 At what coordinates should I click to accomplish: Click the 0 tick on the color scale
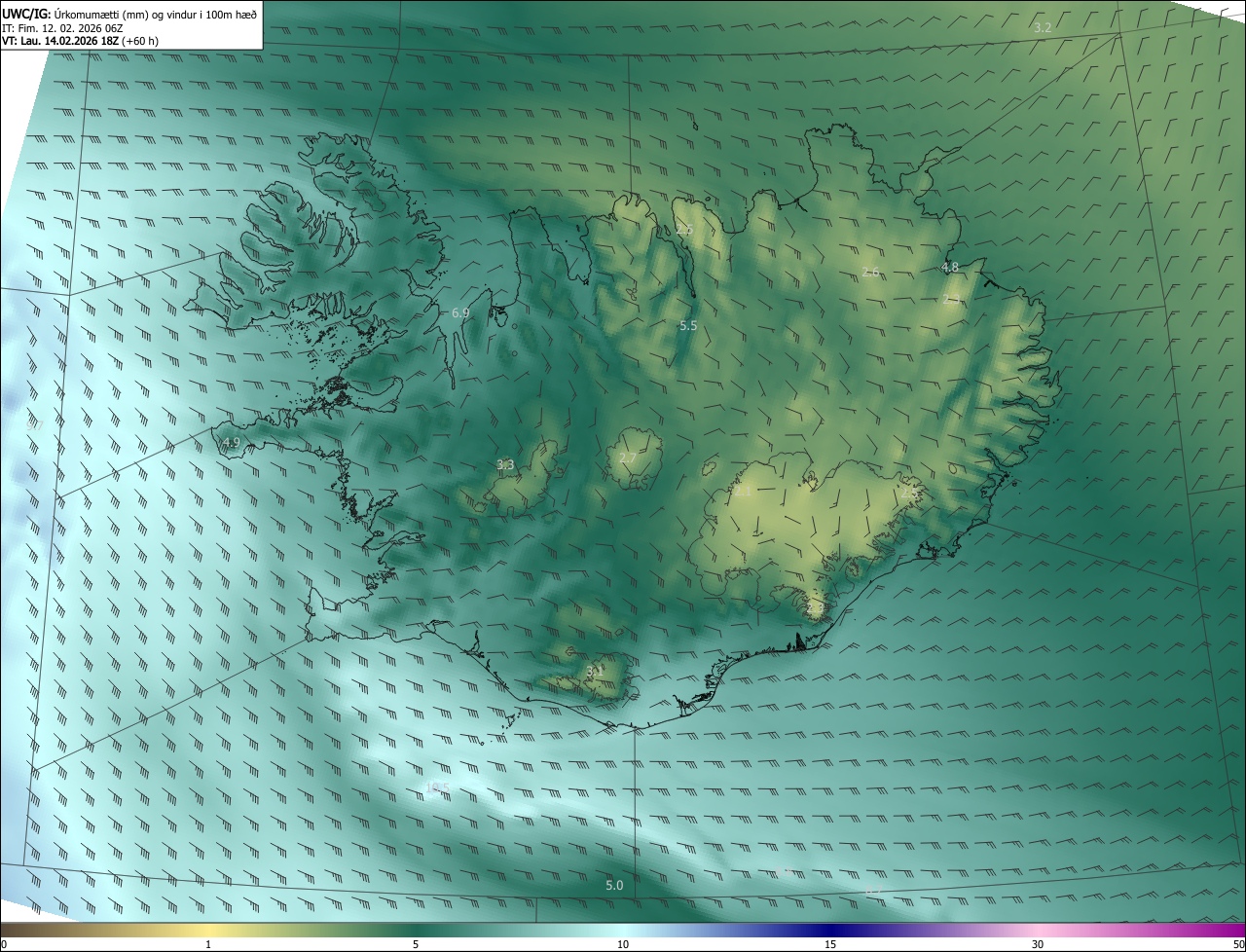pos(3,944)
